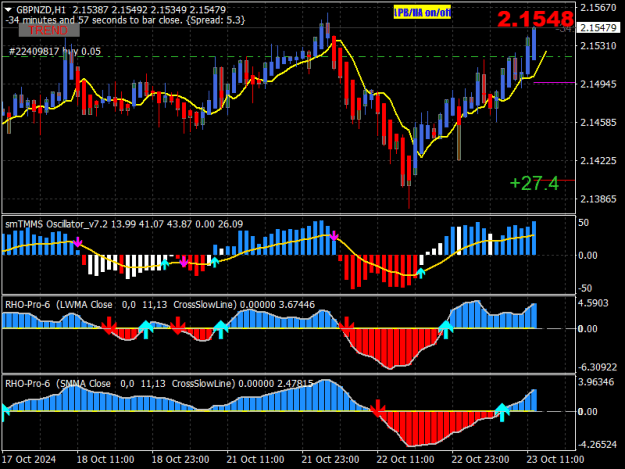Click the red down arrow near 21 Oct 23:00 in RHO-Pro-6 LWMA
The image size is (625, 469).
(346, 326)
